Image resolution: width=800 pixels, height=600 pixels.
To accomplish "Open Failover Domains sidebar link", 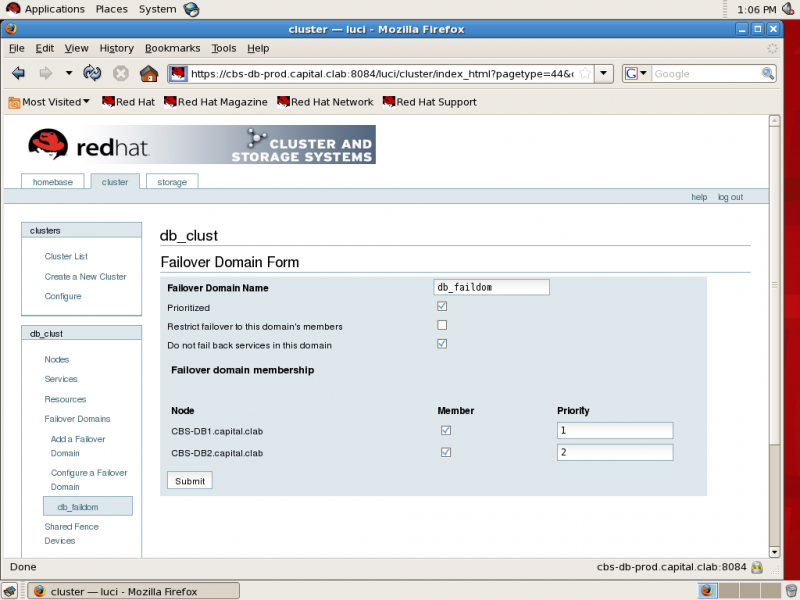I will click(77, 419).
